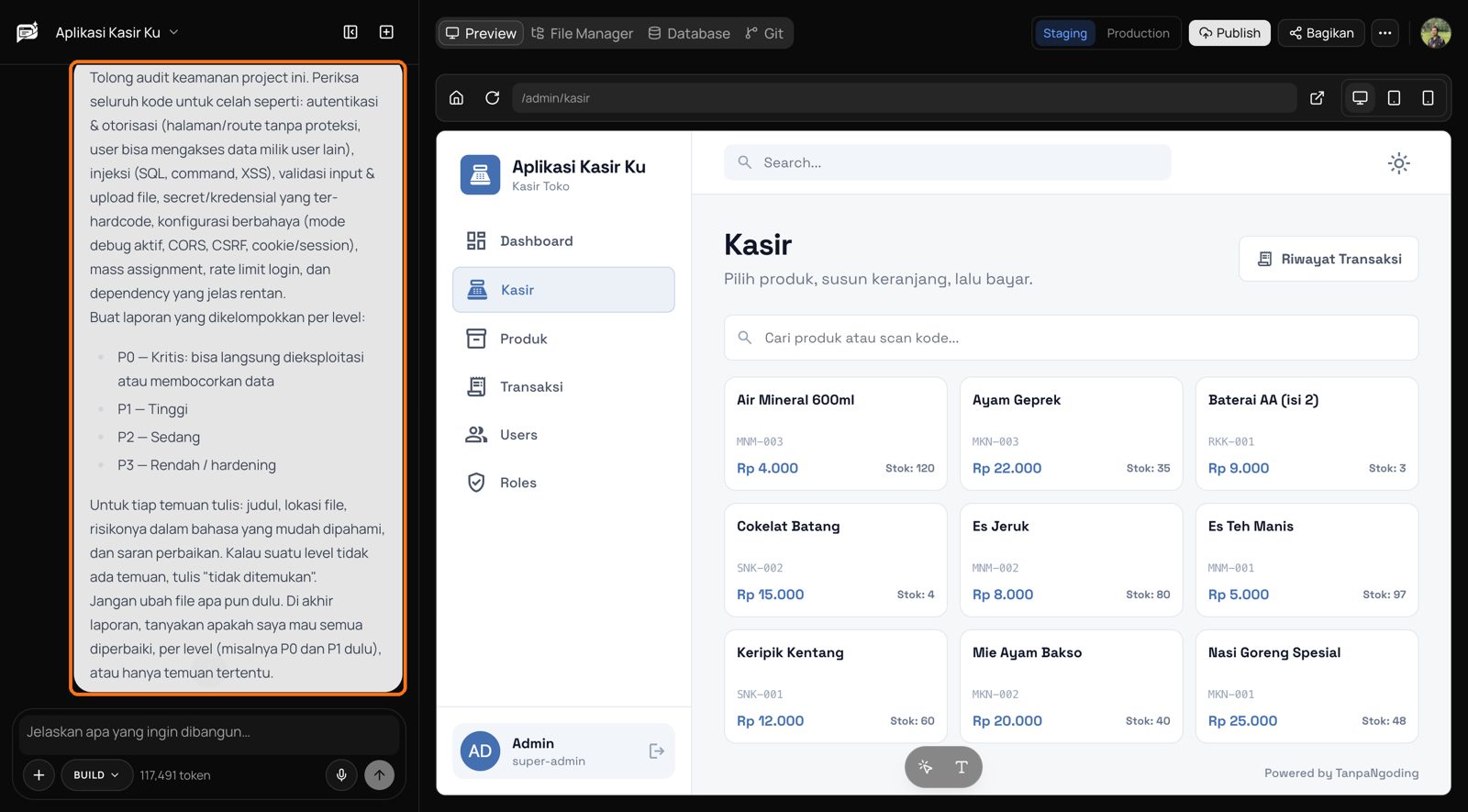
Task: Collapse the chat sidebar panel icon
Action: pyautogui.click(x=350, y=32)
